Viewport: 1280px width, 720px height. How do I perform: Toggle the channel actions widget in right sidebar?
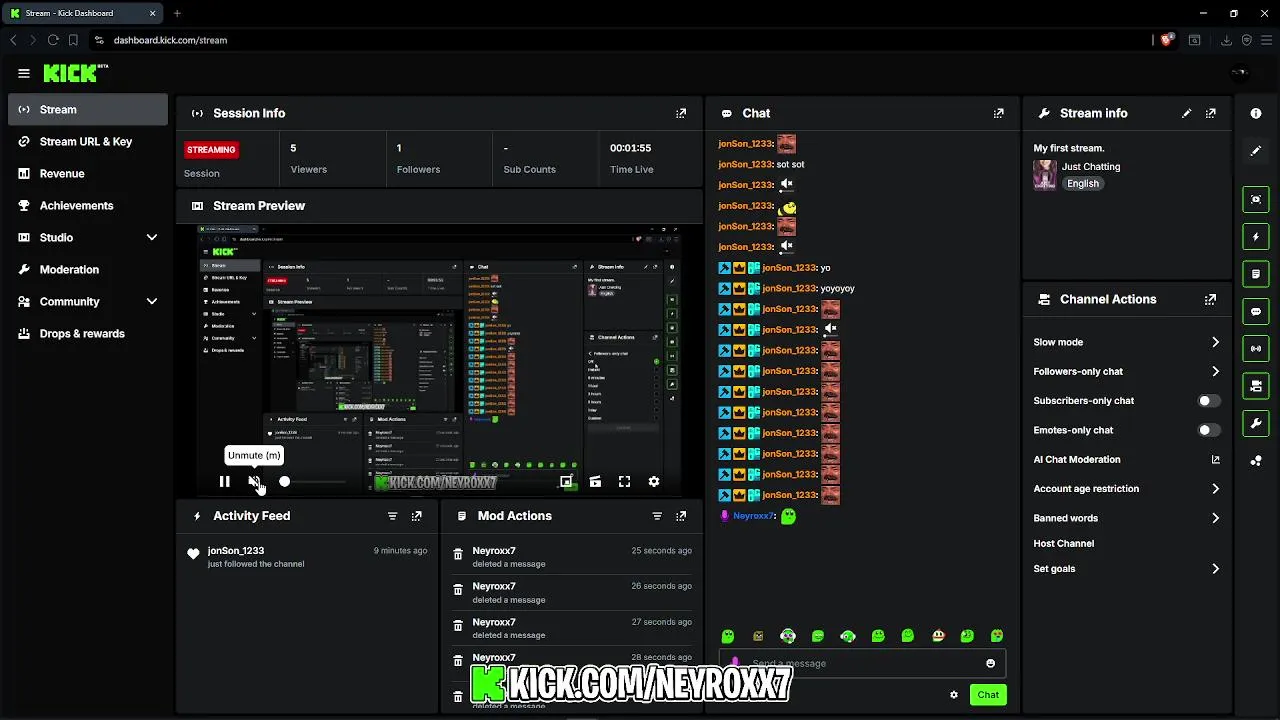[1256, 386]
